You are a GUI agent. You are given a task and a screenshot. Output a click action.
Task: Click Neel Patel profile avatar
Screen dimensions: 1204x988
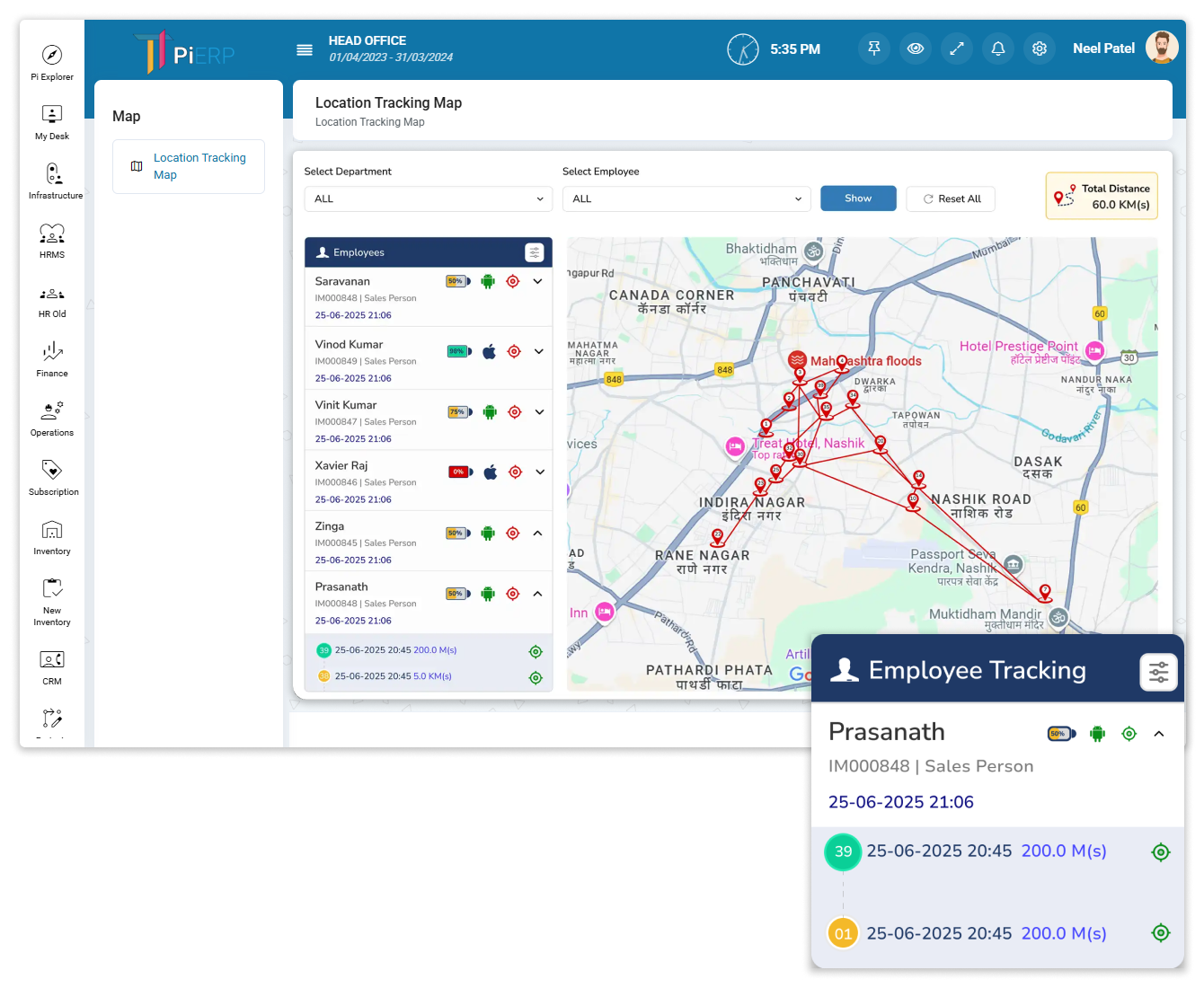[1162, 49]
